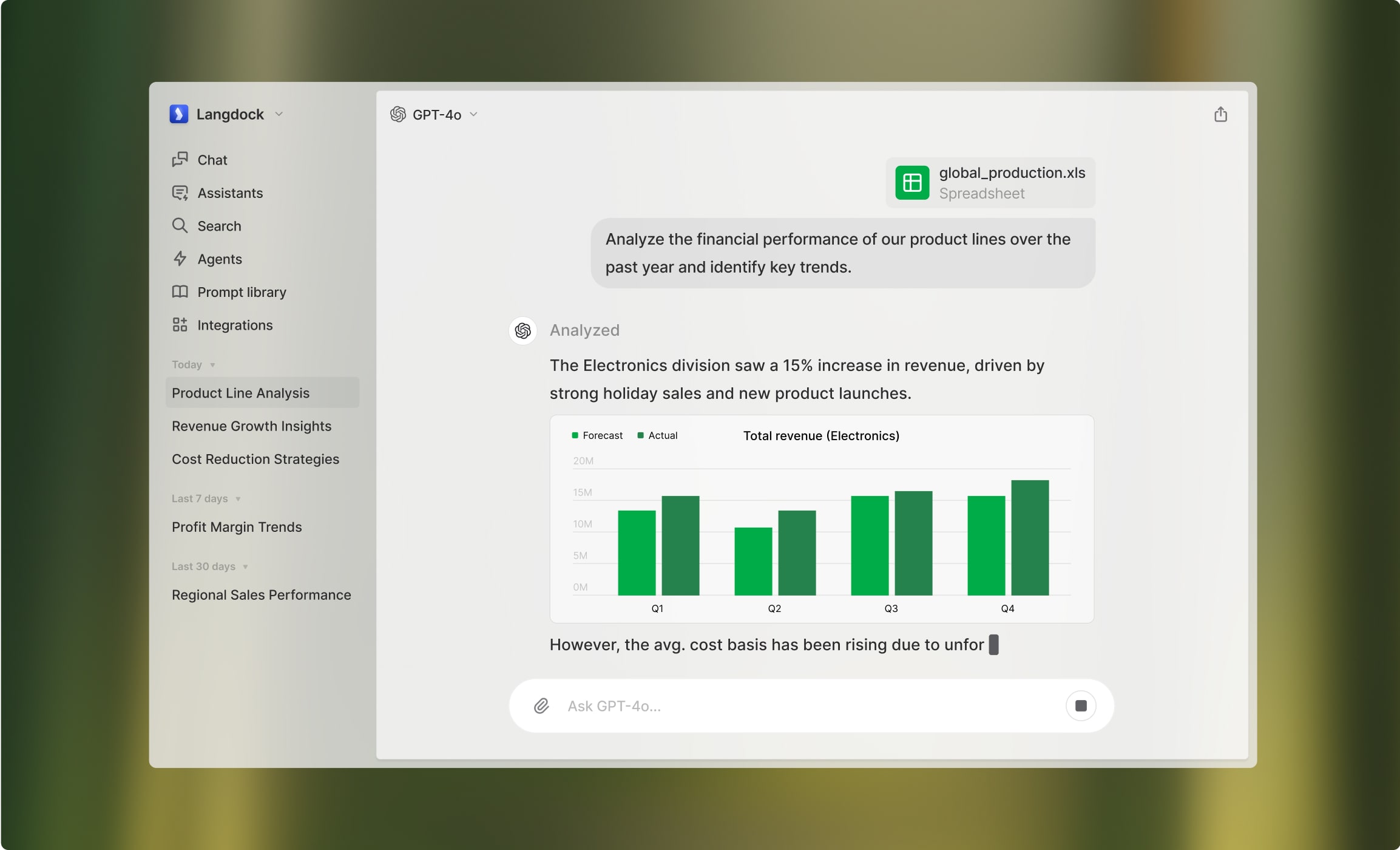
Task: Go to Chat in the sidebar
Action: [x=212, y=160]
